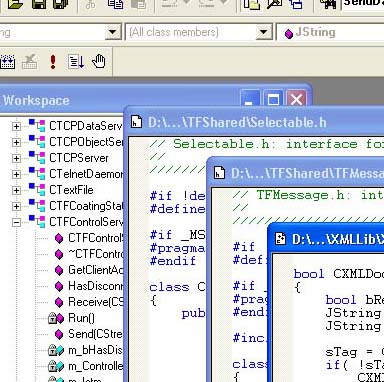The height and width of the screenshot is (382, 384).
Task: Collapse the CTFControlServ class node
Action: point(16,222)
